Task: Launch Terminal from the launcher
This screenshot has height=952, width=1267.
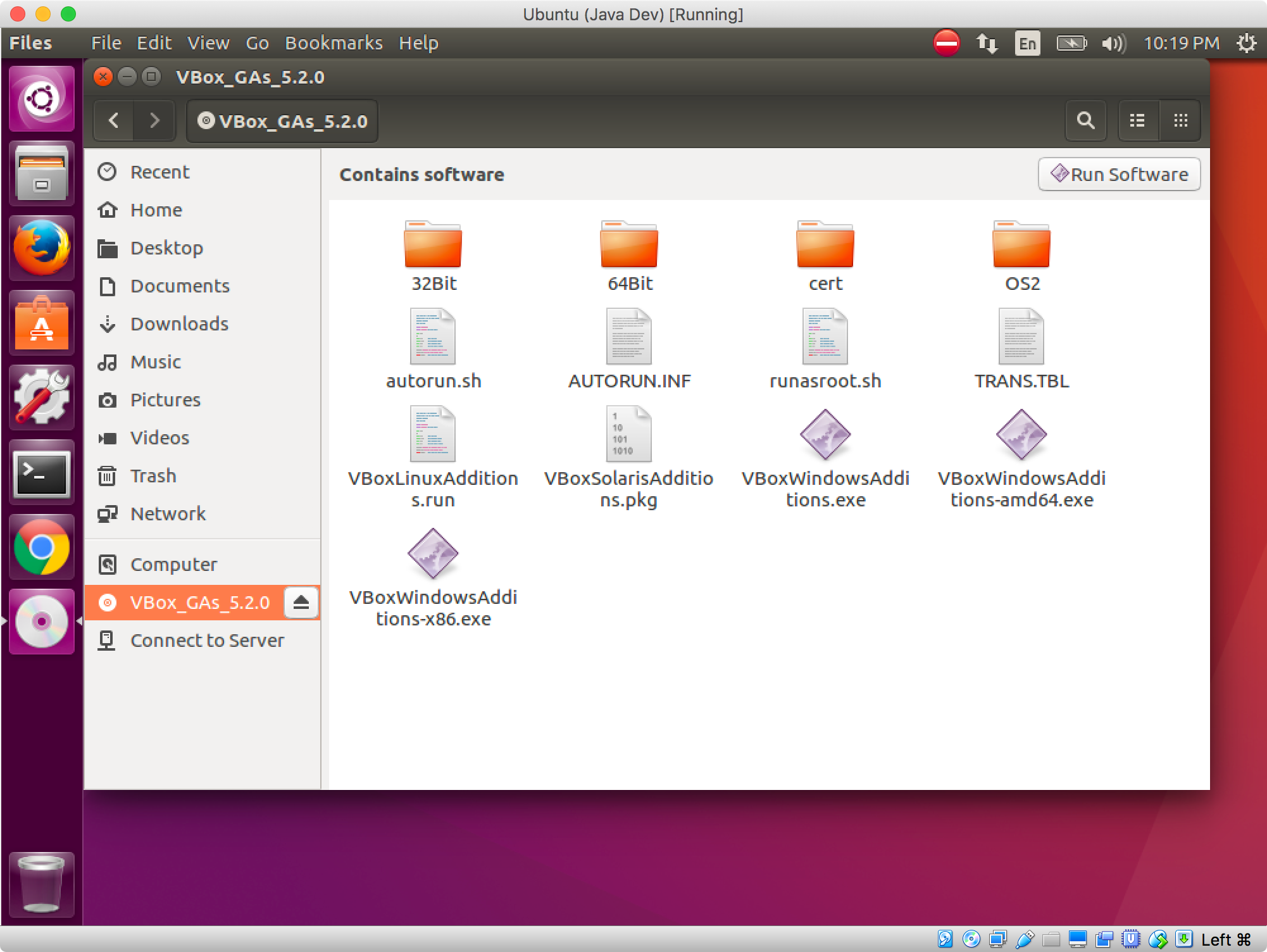Action: click(x=42, y=472)
